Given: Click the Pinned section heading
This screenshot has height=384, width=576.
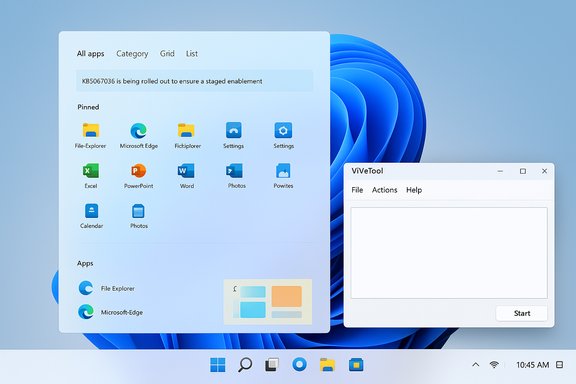Looking at the screenshot, I should tap(88, 107).
